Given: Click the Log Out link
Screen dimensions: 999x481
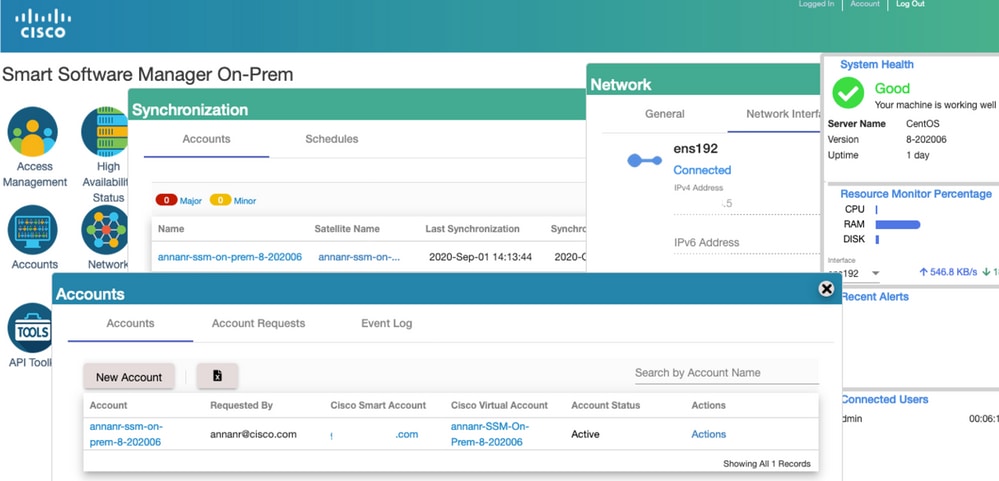Looking at the screenshot, I should (910, 4).
